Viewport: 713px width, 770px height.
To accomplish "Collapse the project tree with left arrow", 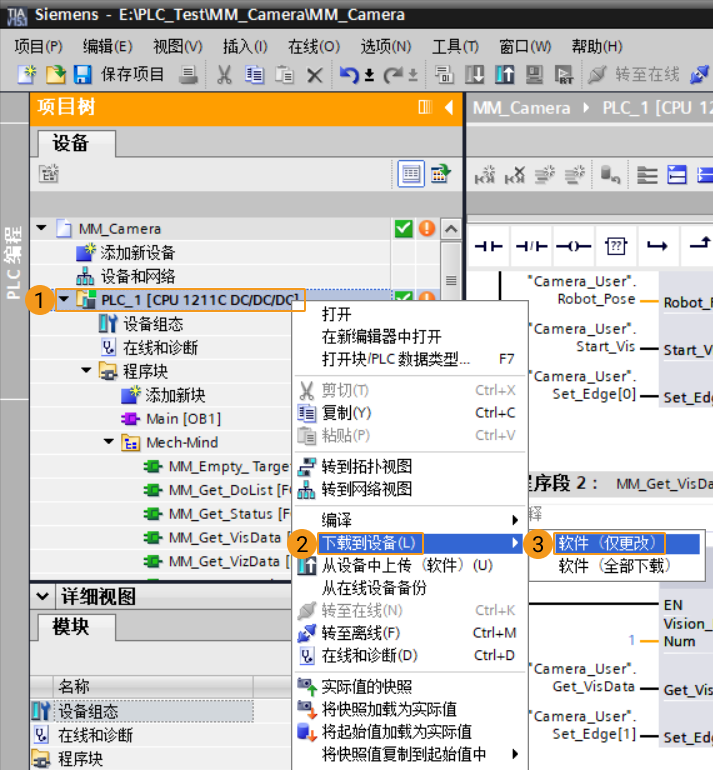I will [449, 107].
